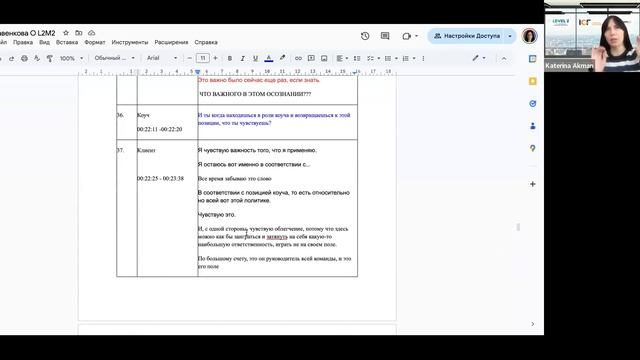The width and height of the screenshot is (640, 360).
Task: Increase font size with plus
Action: coord(216,58)
